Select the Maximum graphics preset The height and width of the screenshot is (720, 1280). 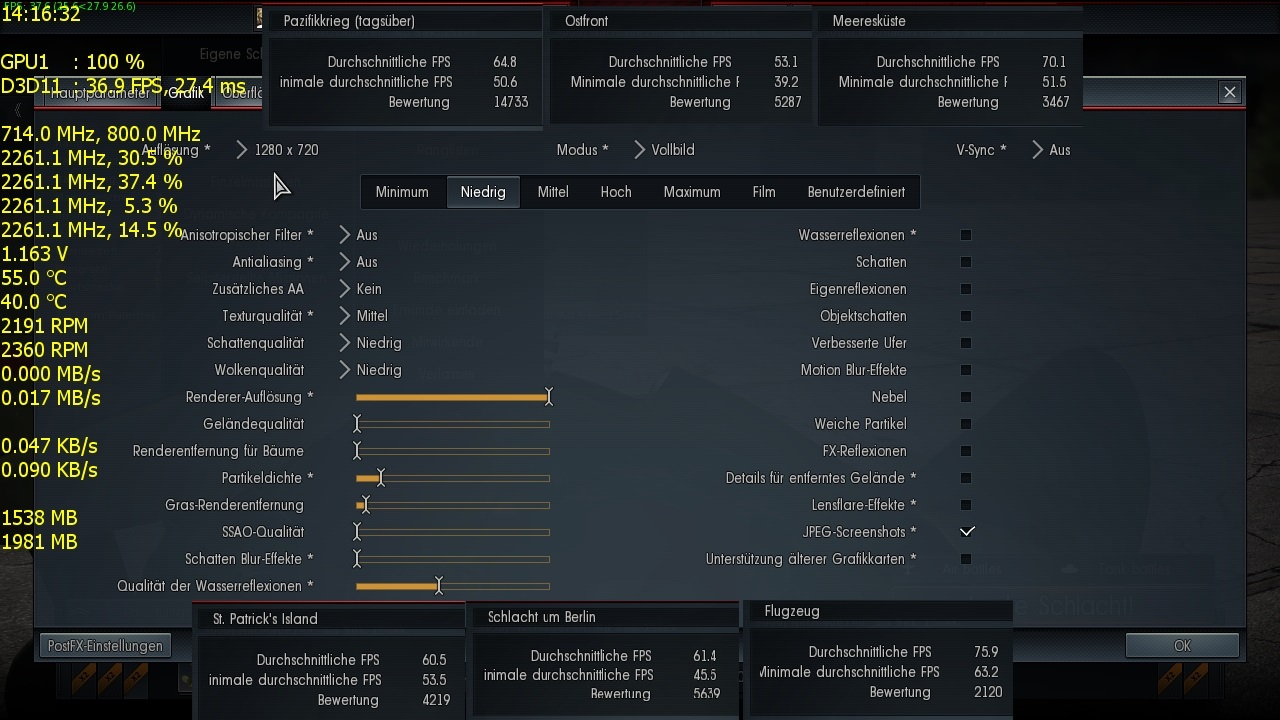click(x=692, y=192)
